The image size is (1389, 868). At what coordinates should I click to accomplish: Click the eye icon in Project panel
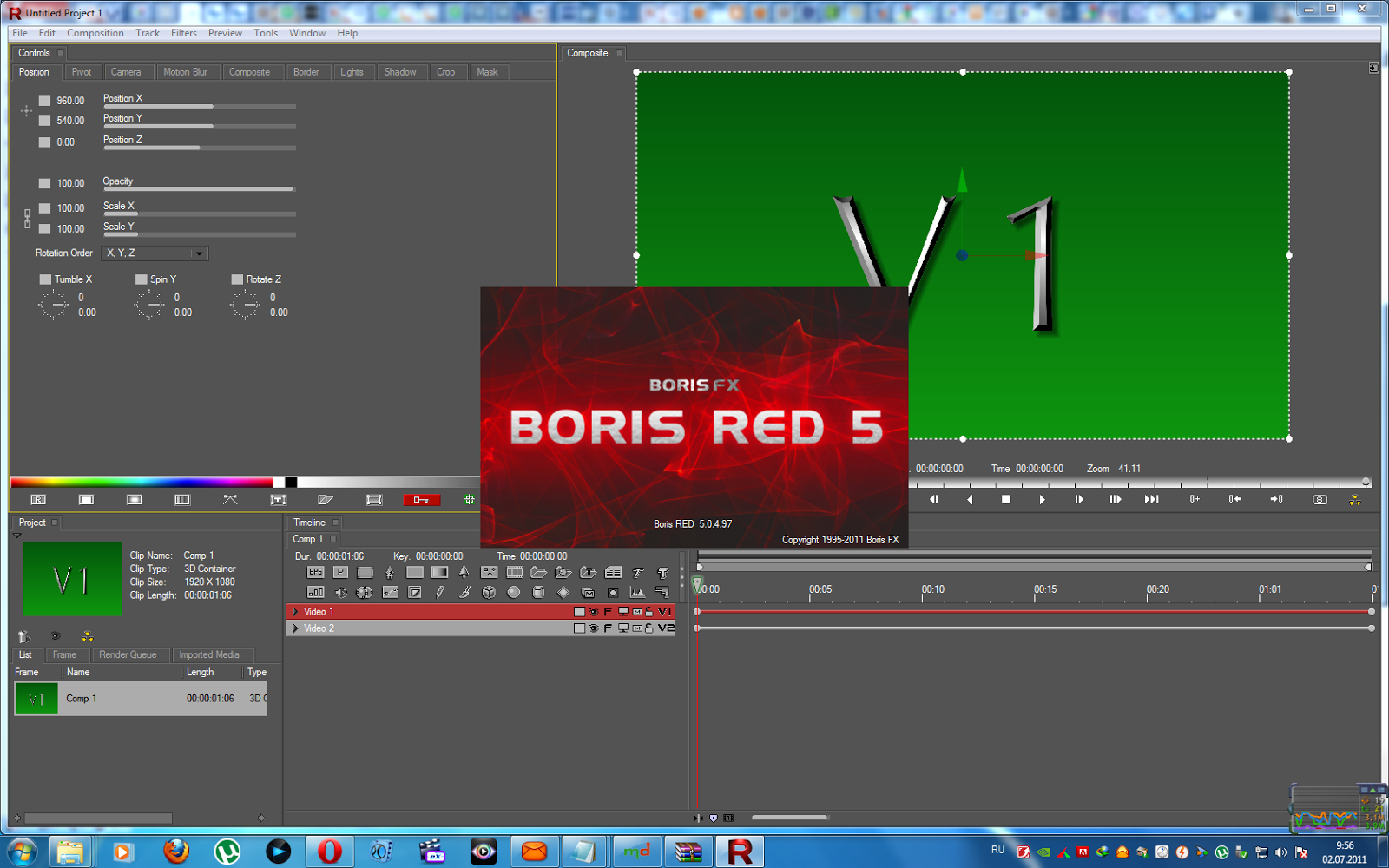tap(56, 636)
